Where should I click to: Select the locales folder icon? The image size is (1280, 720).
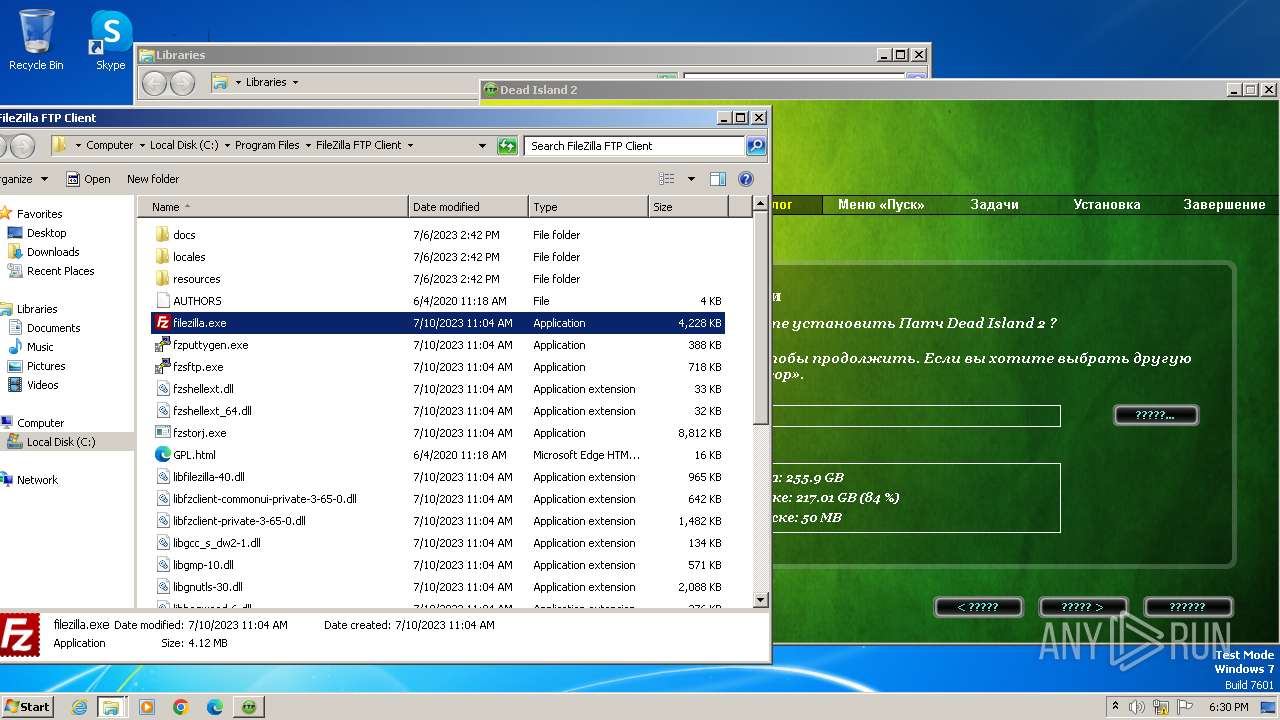point(163,257)
